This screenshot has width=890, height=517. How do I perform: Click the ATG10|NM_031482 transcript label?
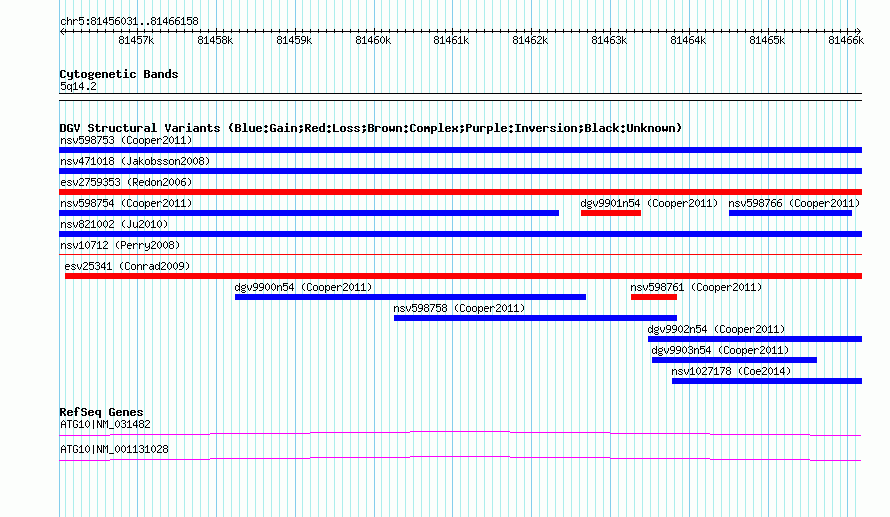coord(105,424)
